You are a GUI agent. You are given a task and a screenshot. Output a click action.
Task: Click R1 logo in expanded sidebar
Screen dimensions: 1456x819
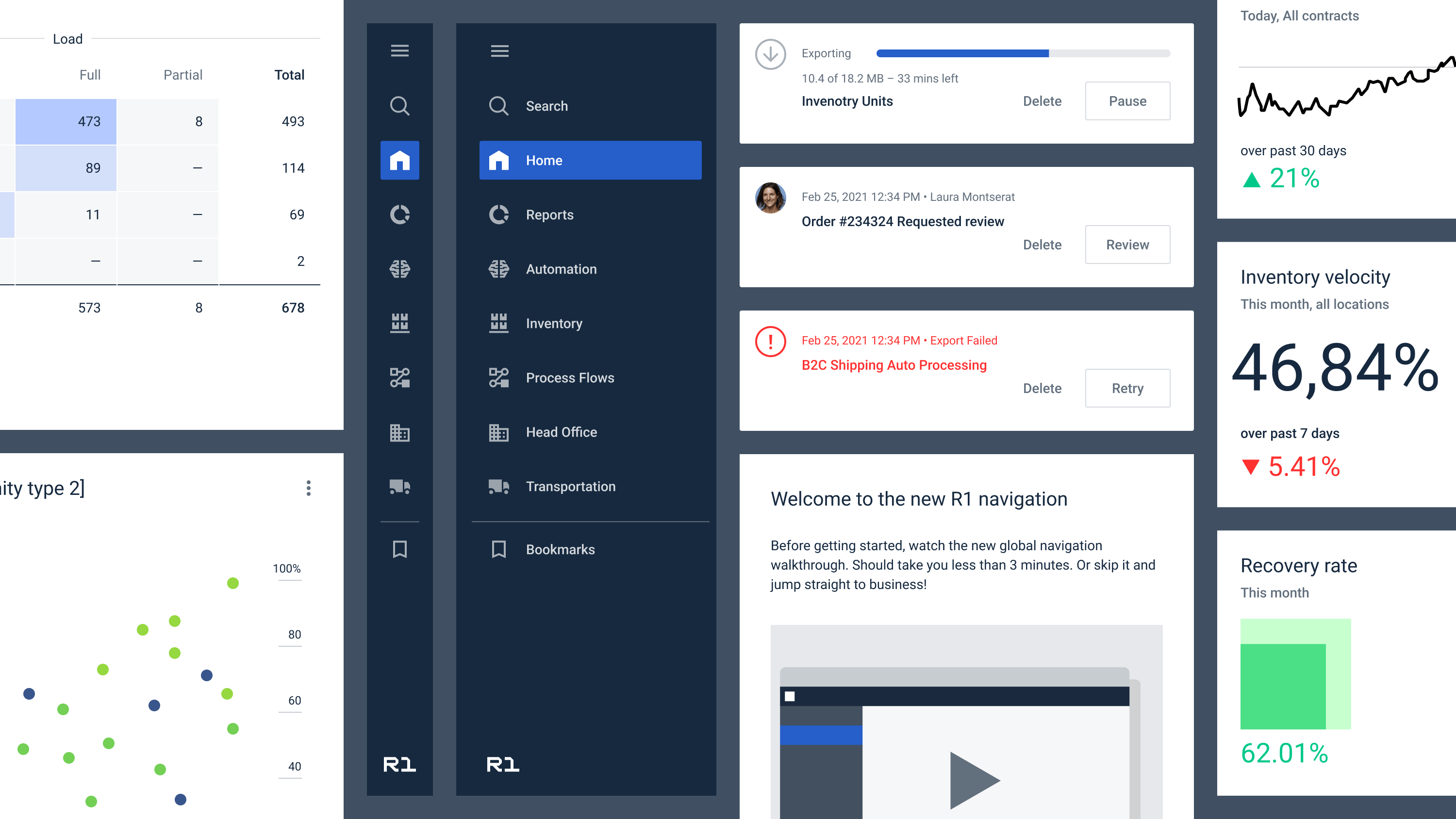[x=503, y=764]
